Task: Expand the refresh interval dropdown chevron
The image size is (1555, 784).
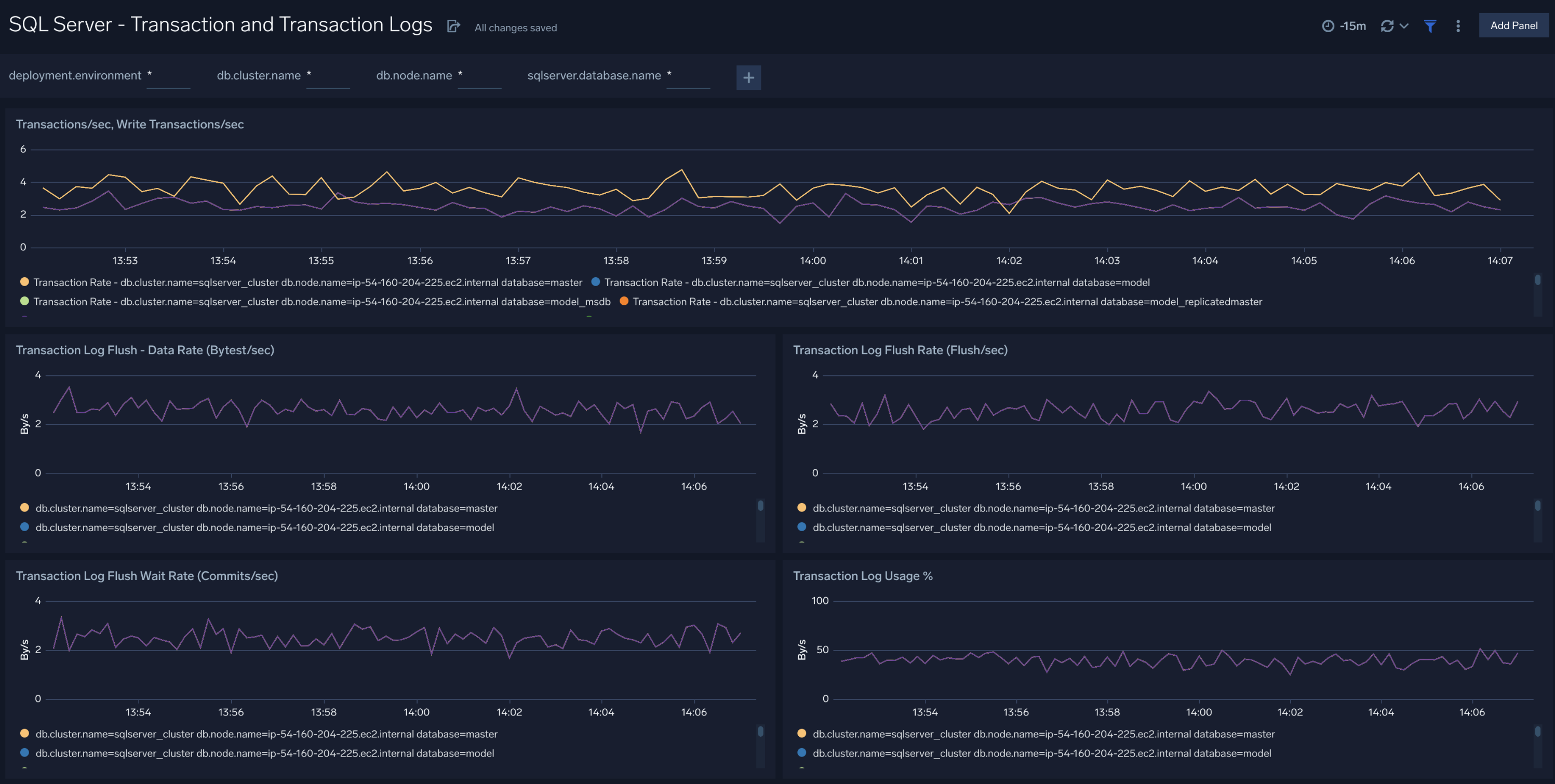Action: pos(1404,26)
